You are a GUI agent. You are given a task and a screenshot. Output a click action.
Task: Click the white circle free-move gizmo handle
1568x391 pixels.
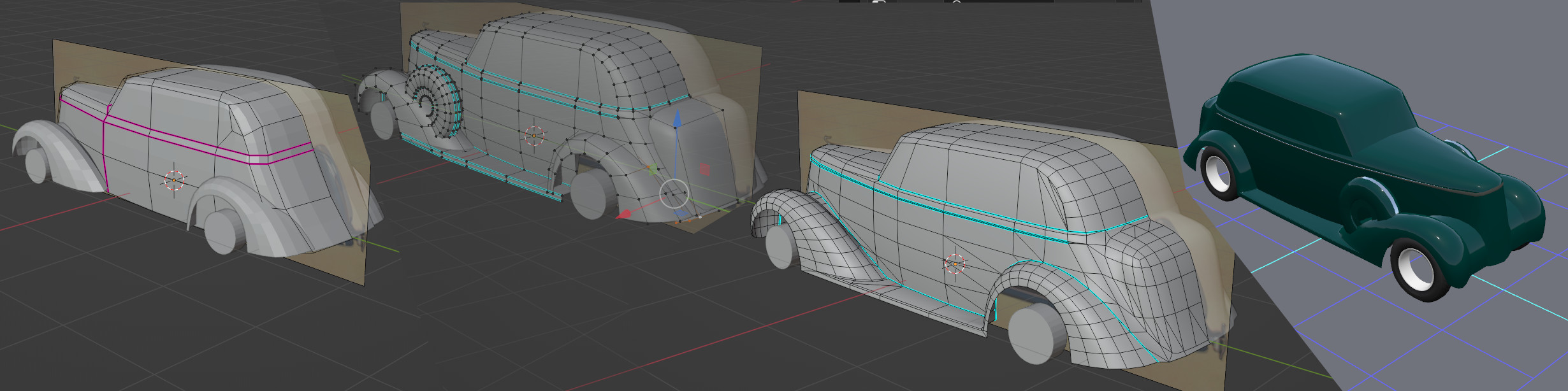(x=674, y=194)
